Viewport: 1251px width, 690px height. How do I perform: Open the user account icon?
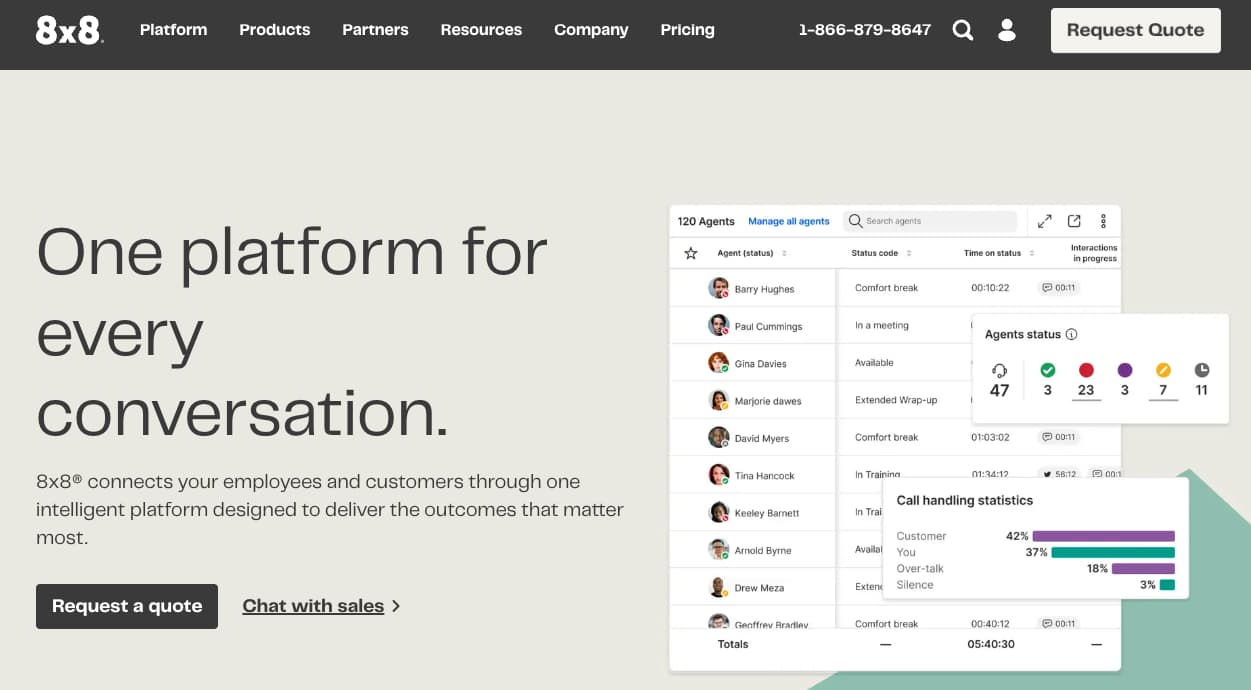(1007, 30)
